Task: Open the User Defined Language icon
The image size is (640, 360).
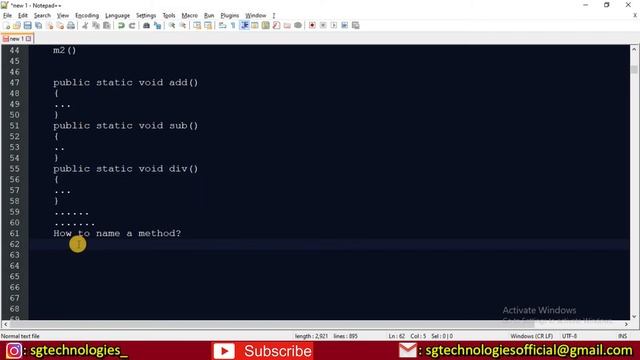Action: [255, 25]
